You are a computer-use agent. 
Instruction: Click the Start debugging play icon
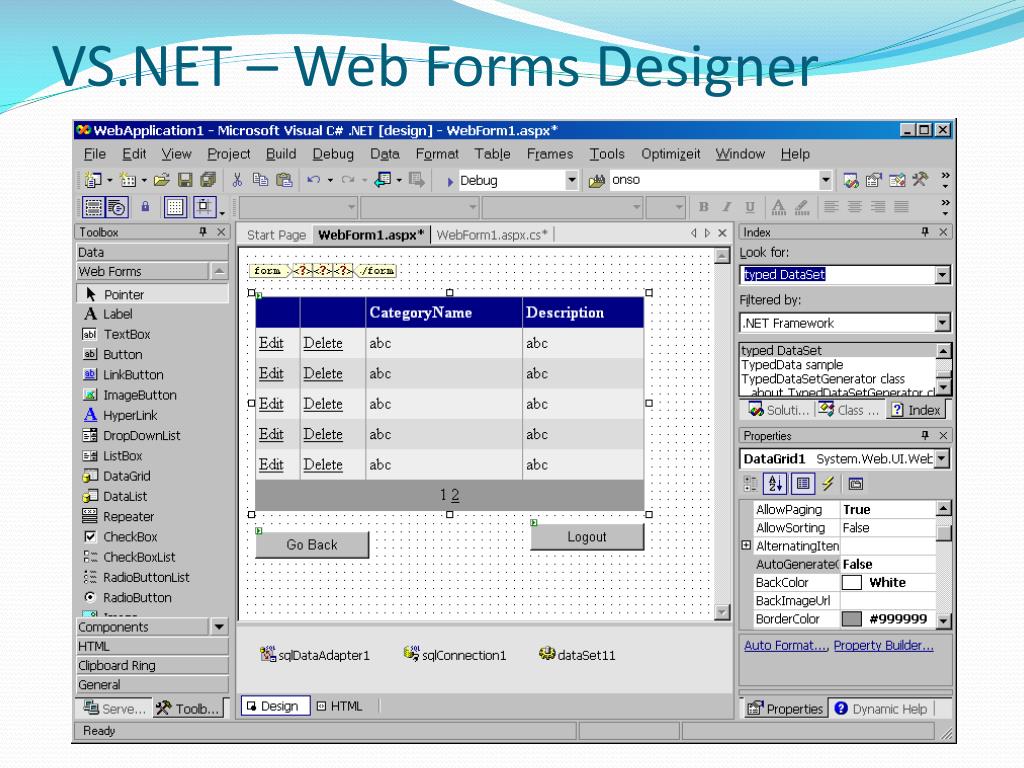(x=450, y=181)
